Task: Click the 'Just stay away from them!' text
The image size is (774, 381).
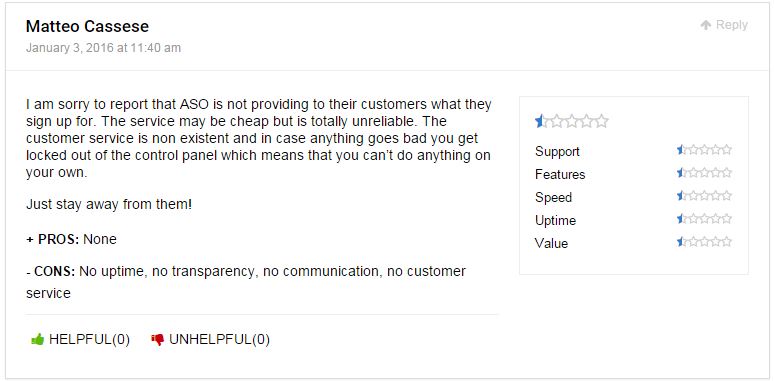Action: click(109, 204)
